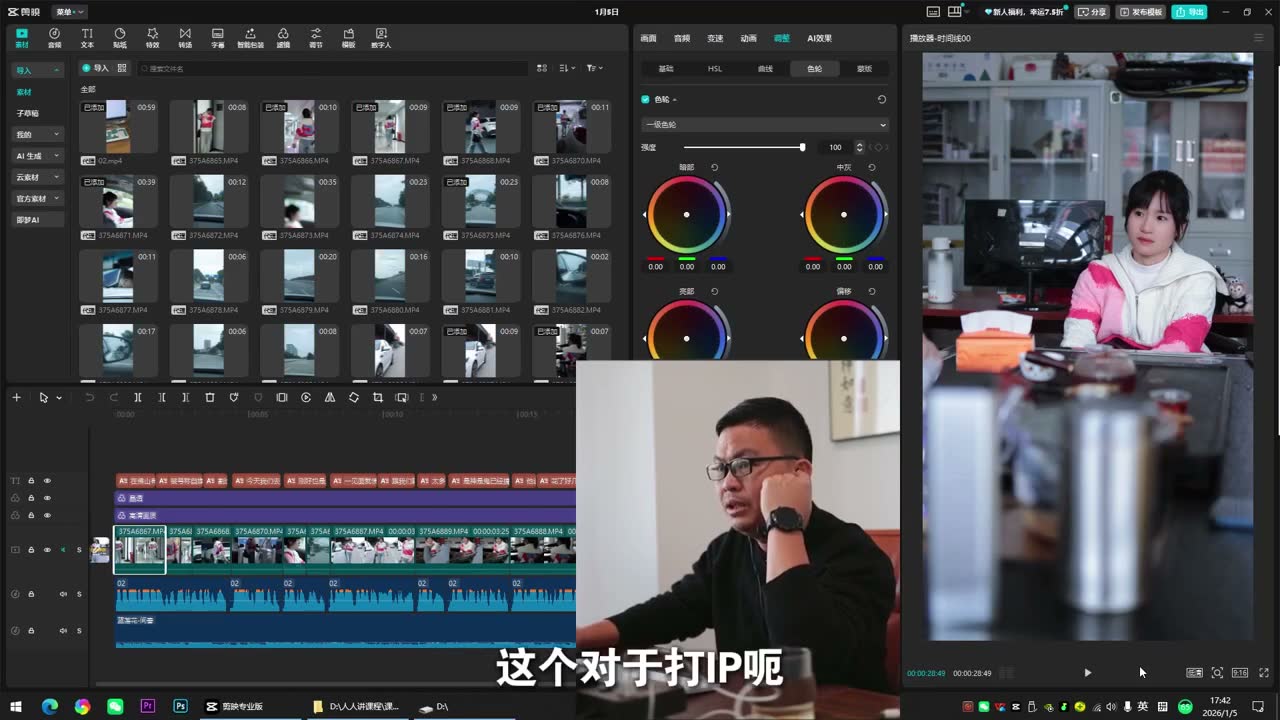Open the 文本 text tool
Screen dimensions: 1280x720
[87, 38]
